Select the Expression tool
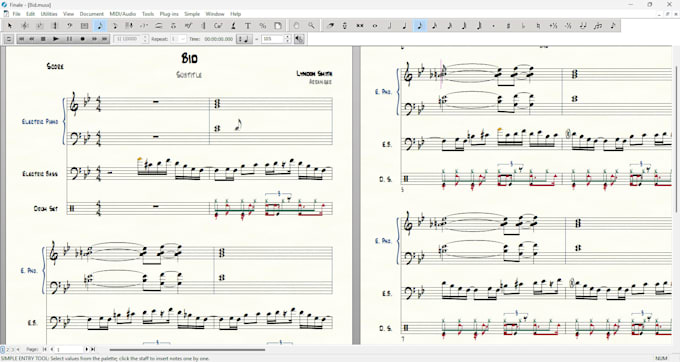 (188, 26)
